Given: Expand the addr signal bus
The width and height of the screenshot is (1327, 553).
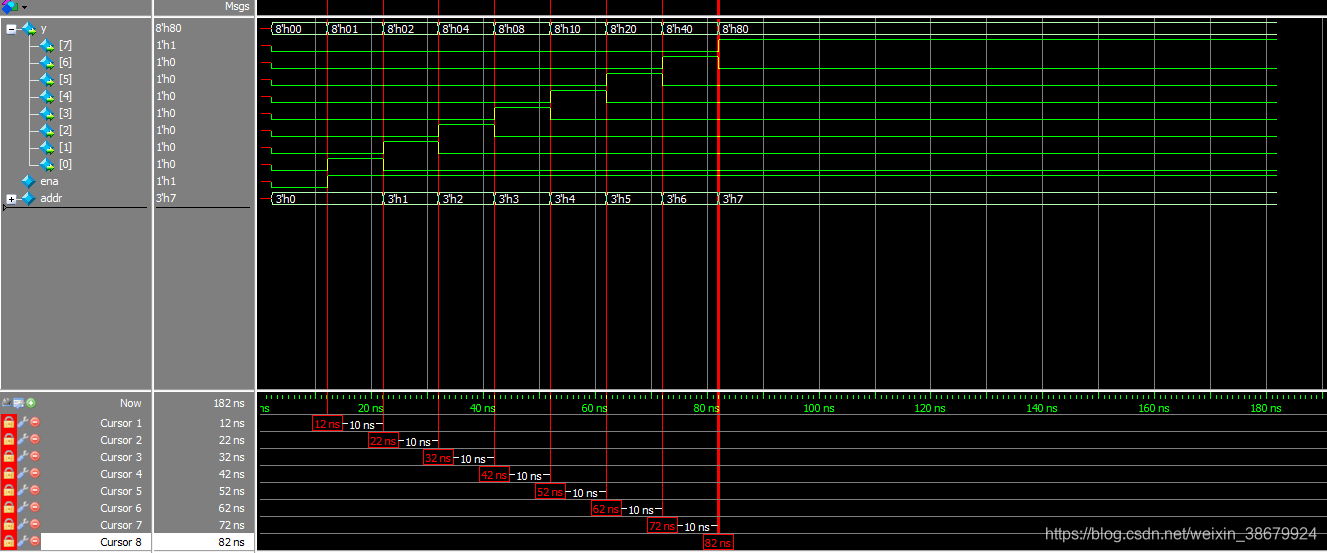Looking at the screenshot, I should 11,199.
